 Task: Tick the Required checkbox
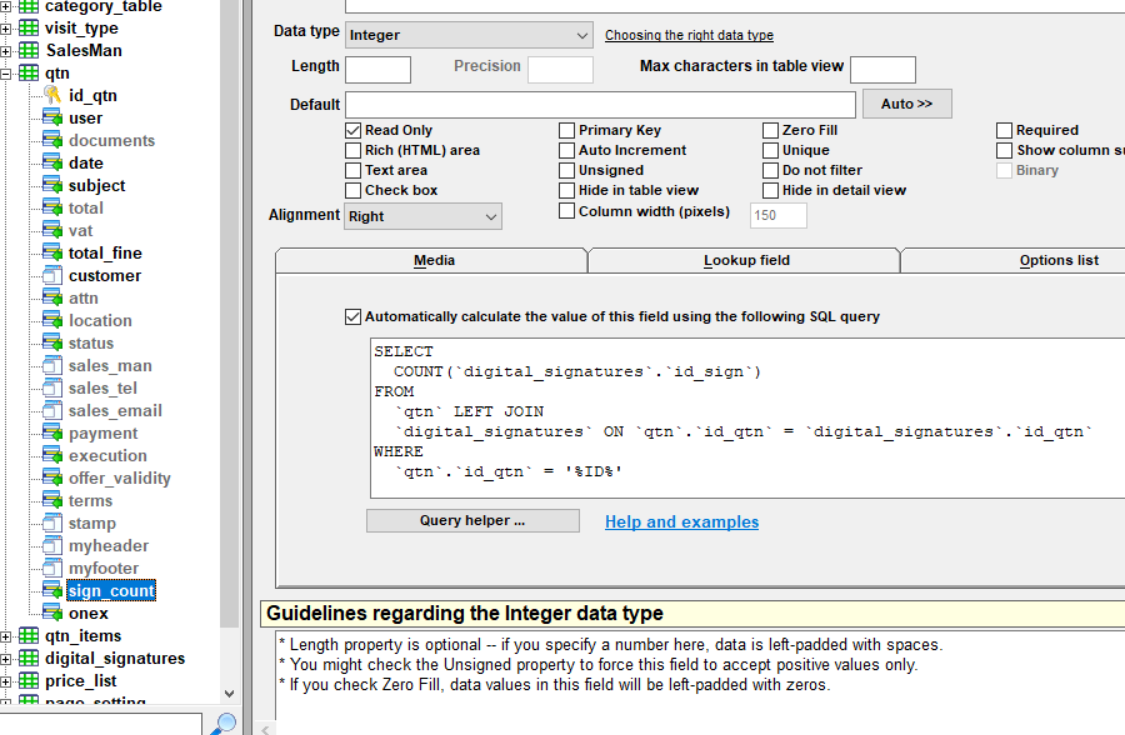pos(1004,130)
